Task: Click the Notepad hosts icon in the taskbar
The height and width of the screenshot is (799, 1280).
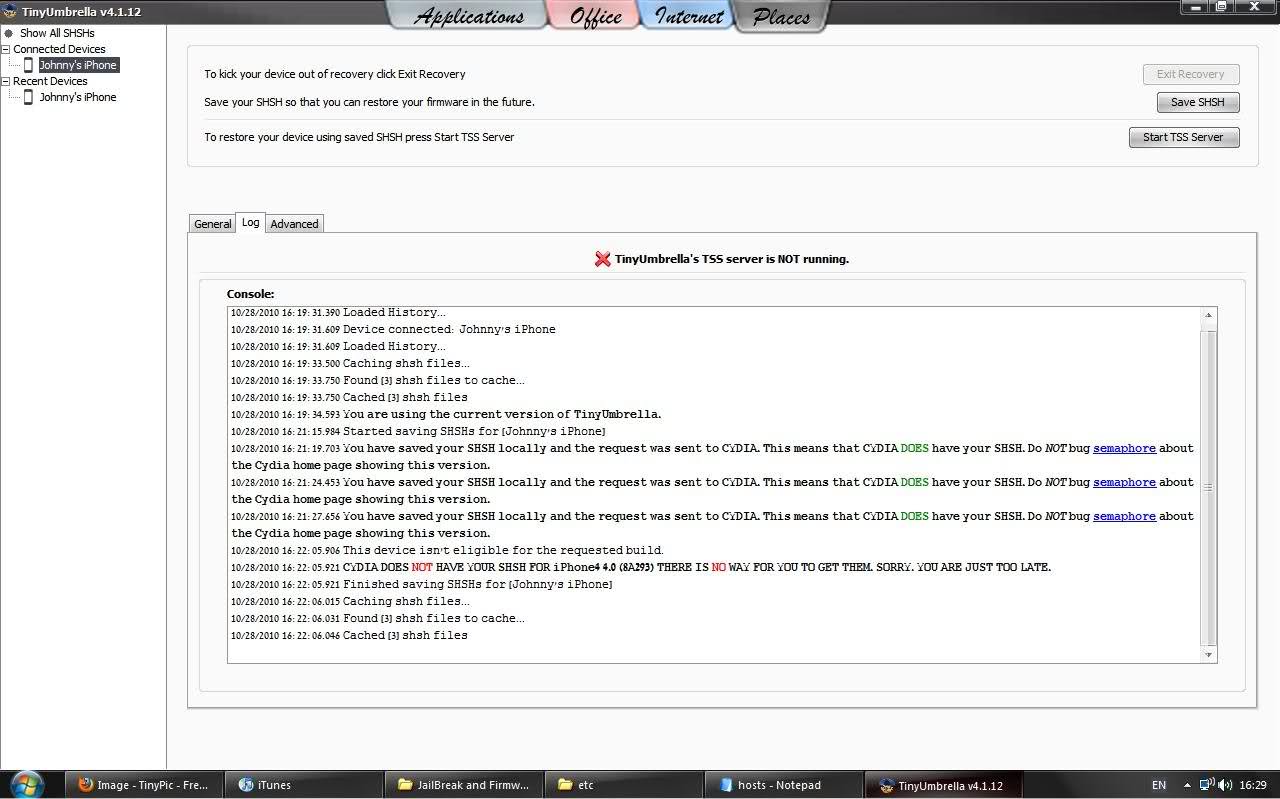Action: [x=726, y=785]
